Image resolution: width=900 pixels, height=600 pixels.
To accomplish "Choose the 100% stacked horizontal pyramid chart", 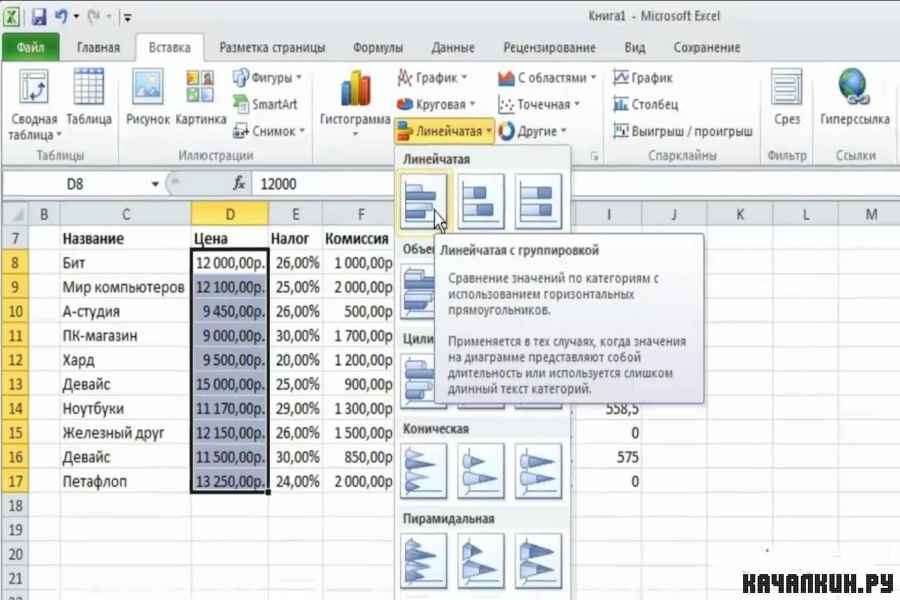I will click(538, 560).
